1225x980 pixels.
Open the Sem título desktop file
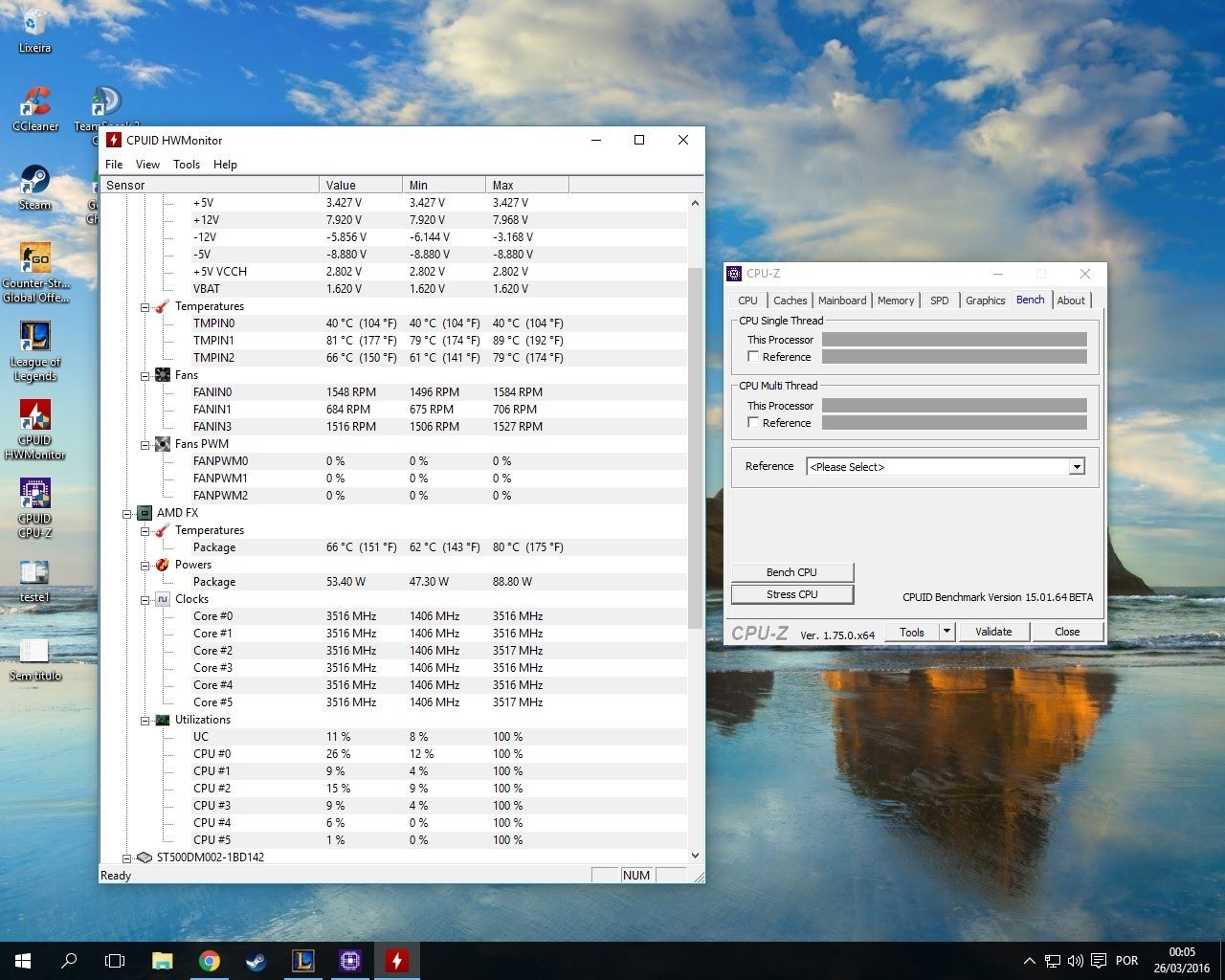[35, 658]
